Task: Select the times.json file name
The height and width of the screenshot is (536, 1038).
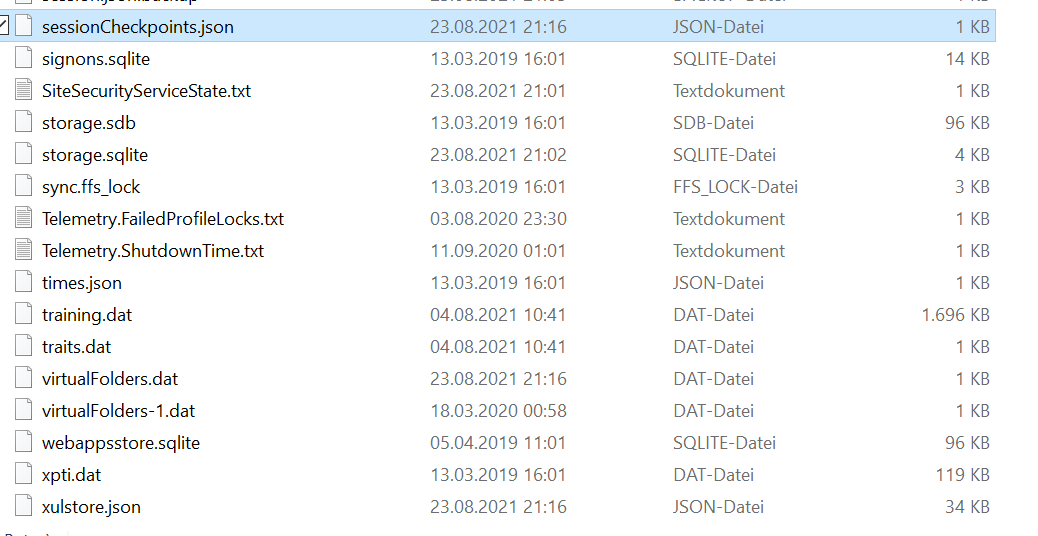Action: coord(81,283)
